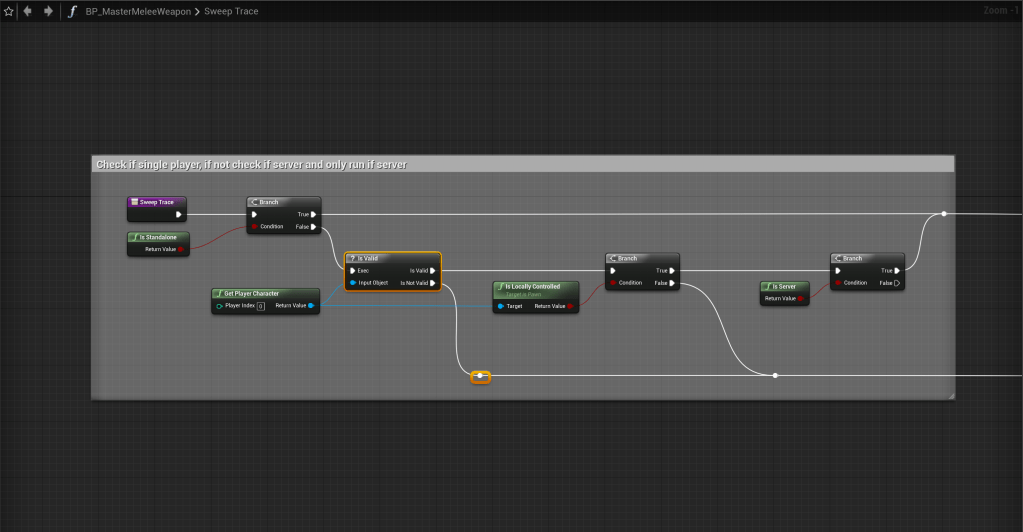Click the Is Server node title
This screenshot has height=532, width=1023.
pyautogui.click(x=783, y=286)
